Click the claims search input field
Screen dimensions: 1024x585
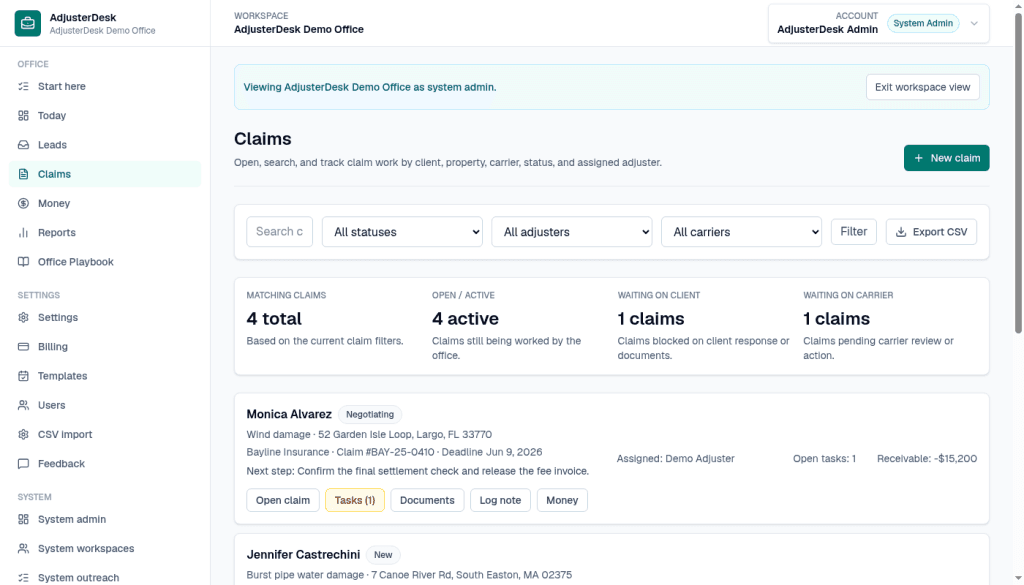(x=280, y=232)
